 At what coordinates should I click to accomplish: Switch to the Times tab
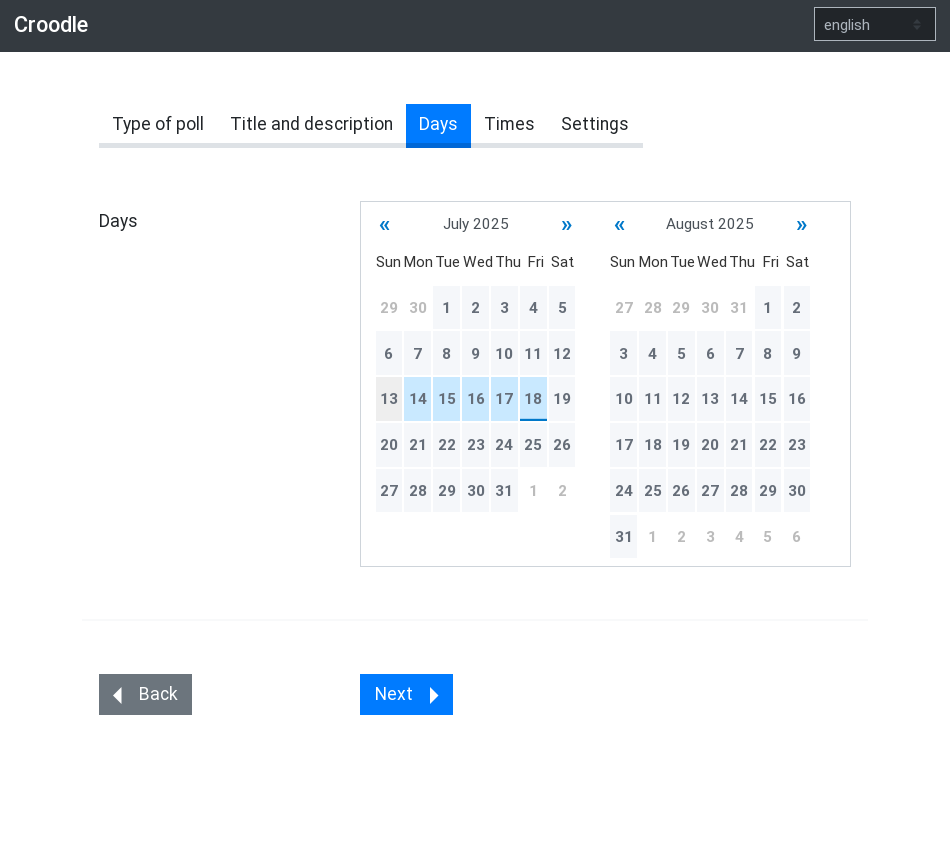tap(509, 124)
